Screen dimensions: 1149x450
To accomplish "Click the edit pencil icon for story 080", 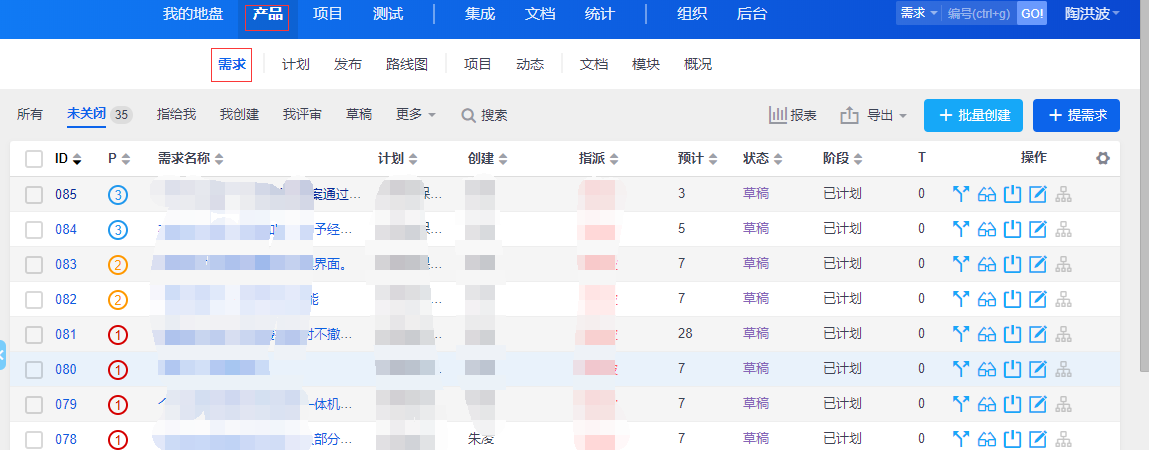I will coord(1037,369).
